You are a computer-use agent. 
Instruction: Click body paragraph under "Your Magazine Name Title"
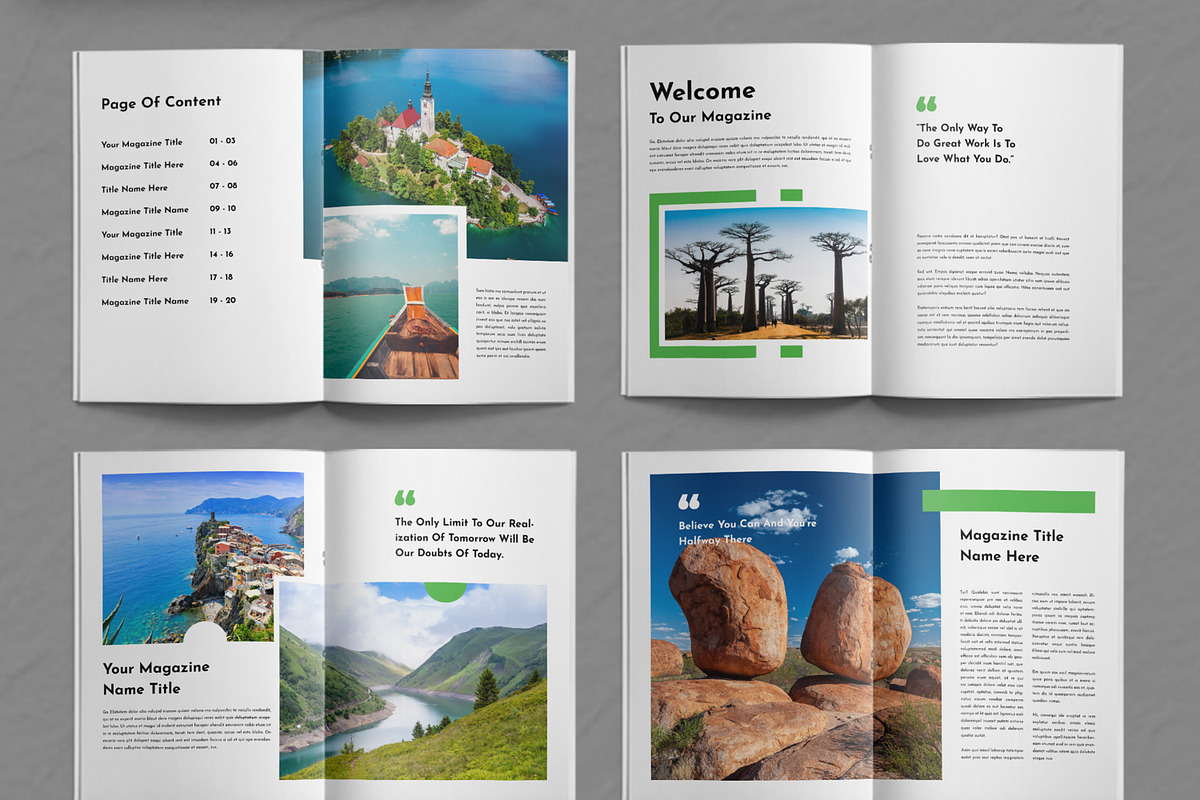186,727
